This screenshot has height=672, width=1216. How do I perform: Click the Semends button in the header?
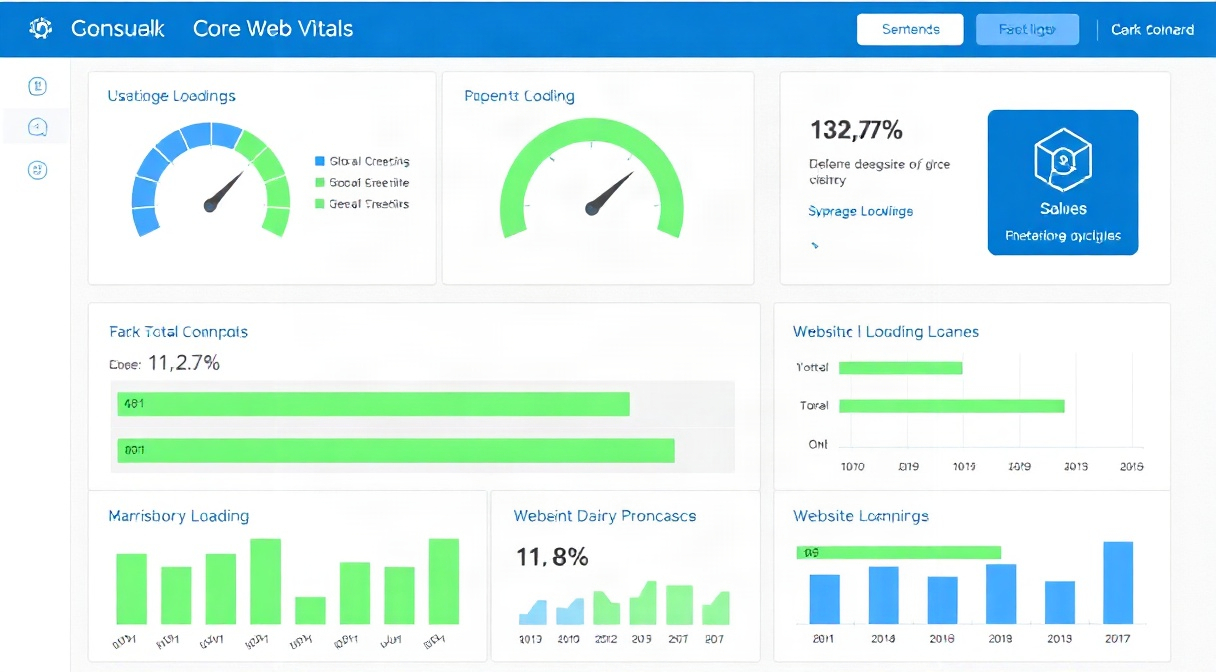(910, 30)
